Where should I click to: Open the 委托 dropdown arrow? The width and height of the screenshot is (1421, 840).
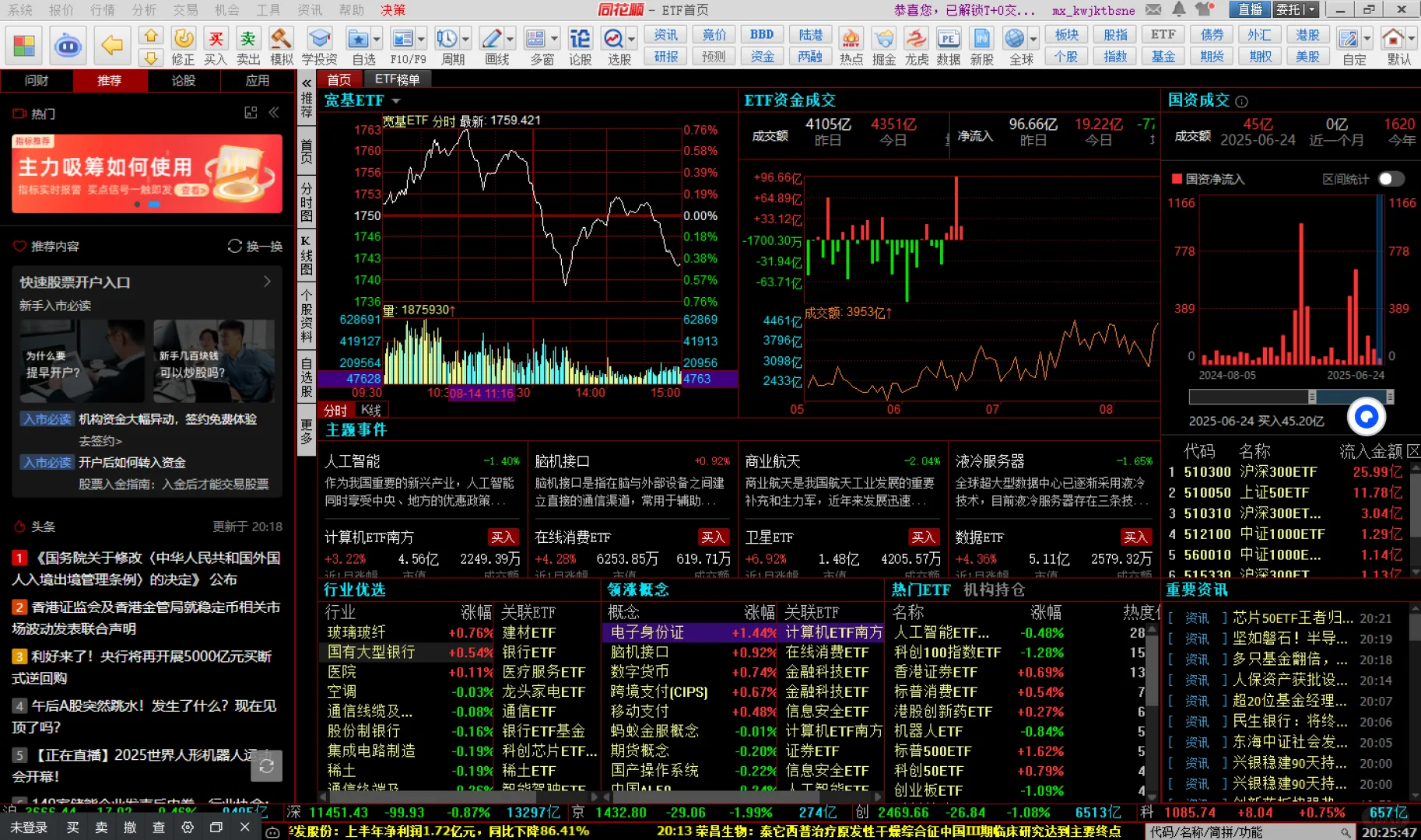click(1311, 9)
